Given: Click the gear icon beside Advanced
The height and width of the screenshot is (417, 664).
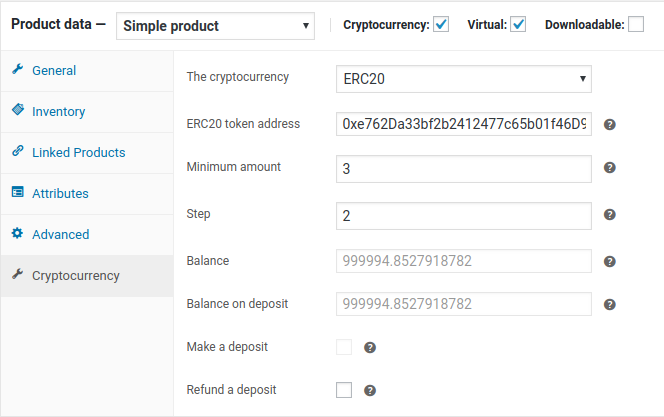Looking at the screenshot, I should [x=17, y=233].
